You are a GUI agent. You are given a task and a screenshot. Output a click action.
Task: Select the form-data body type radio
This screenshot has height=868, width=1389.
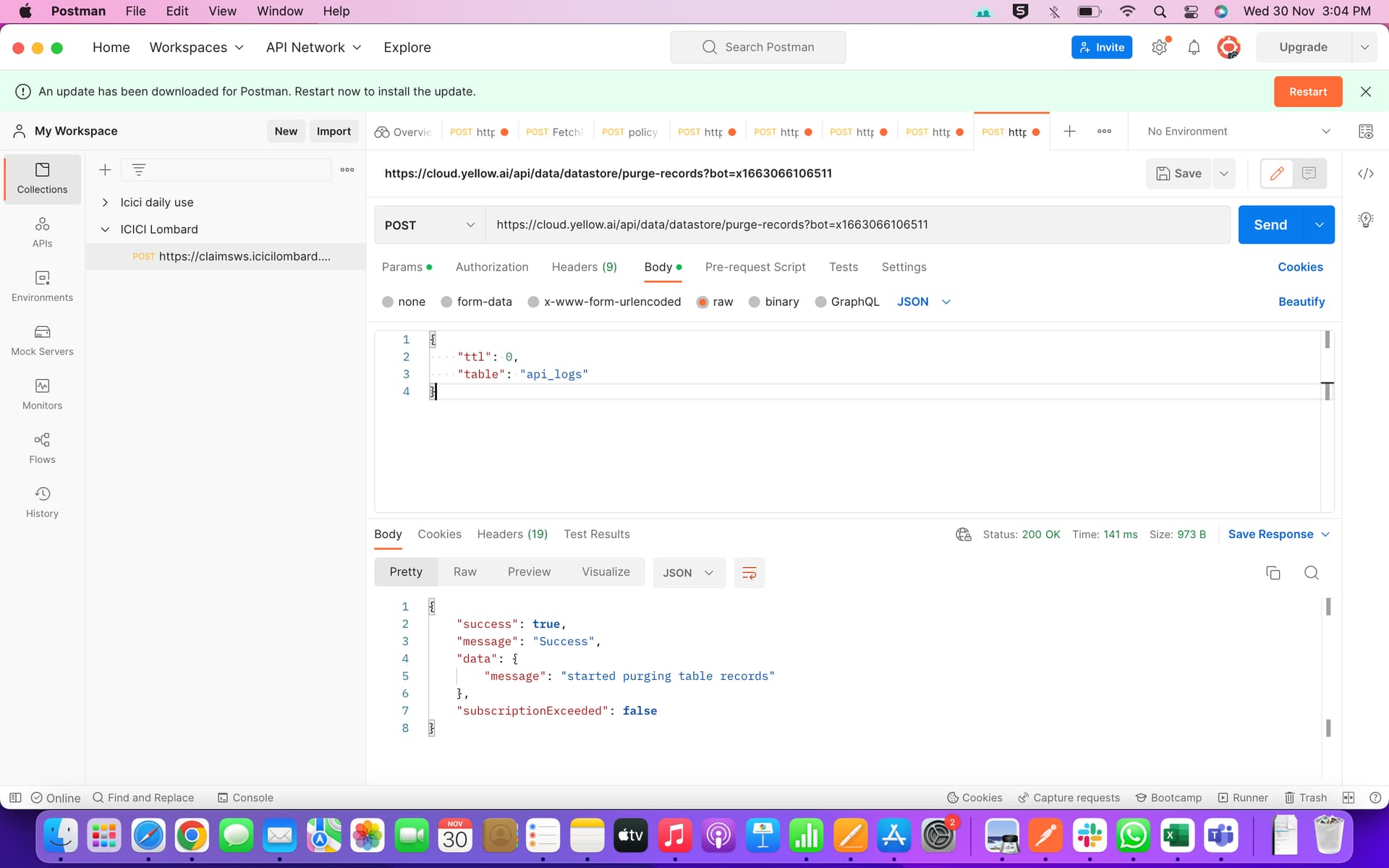tap(446, 302)
